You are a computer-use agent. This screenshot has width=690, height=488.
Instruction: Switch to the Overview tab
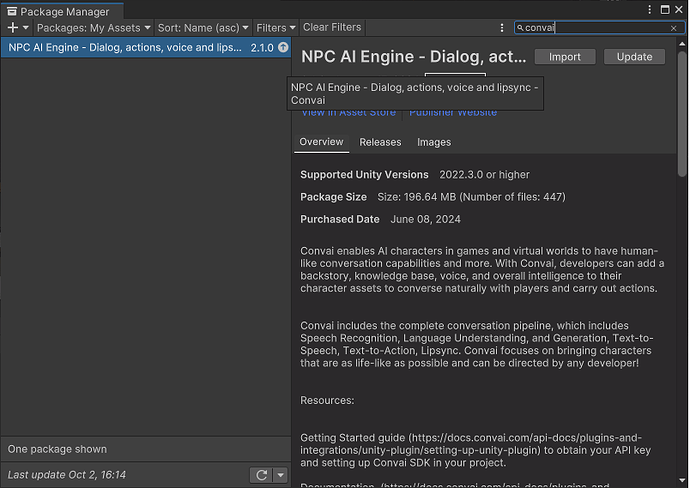[321, 142]
